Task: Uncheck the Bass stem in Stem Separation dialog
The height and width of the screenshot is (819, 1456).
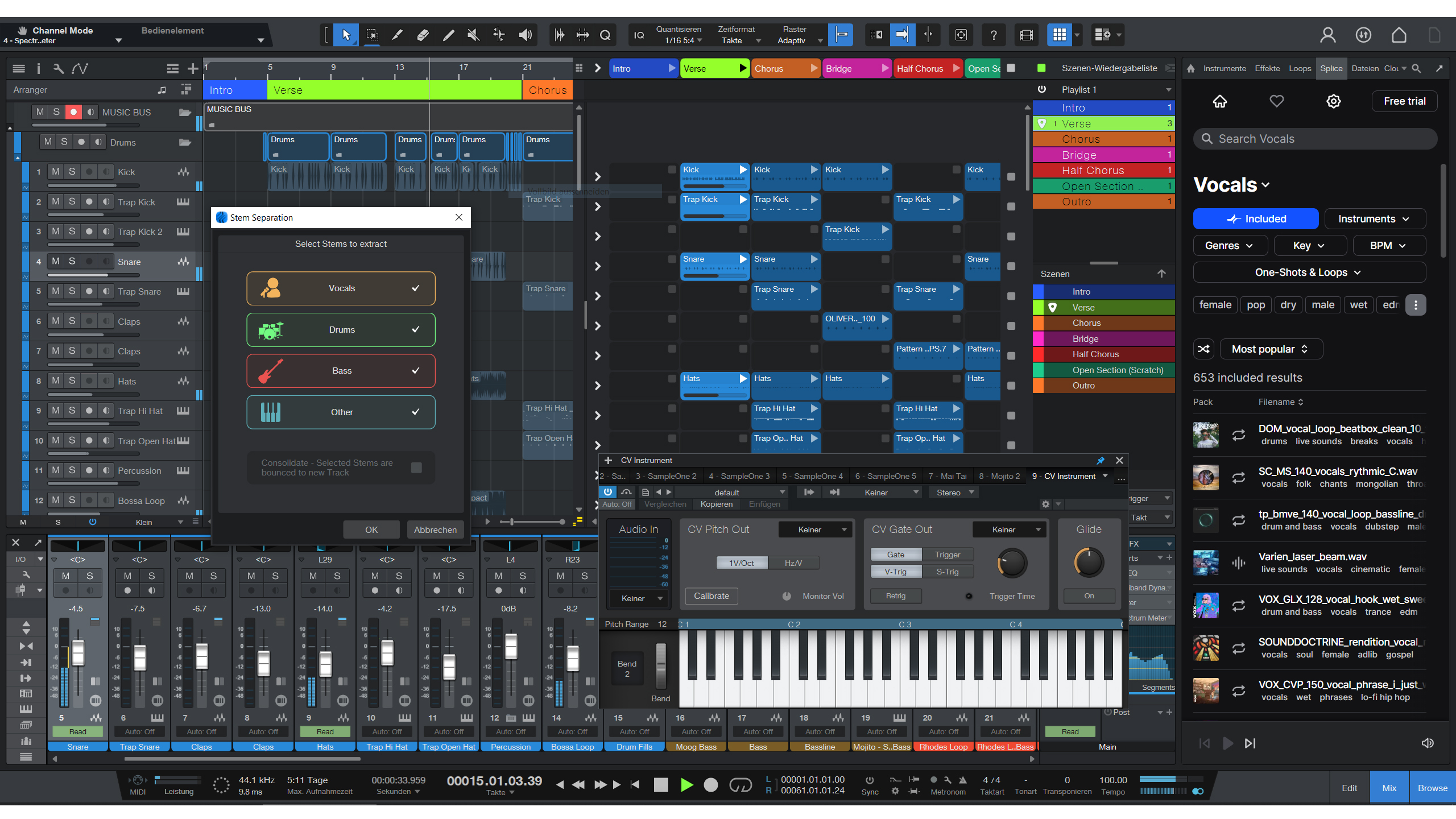Action: (x=416, y=370)
